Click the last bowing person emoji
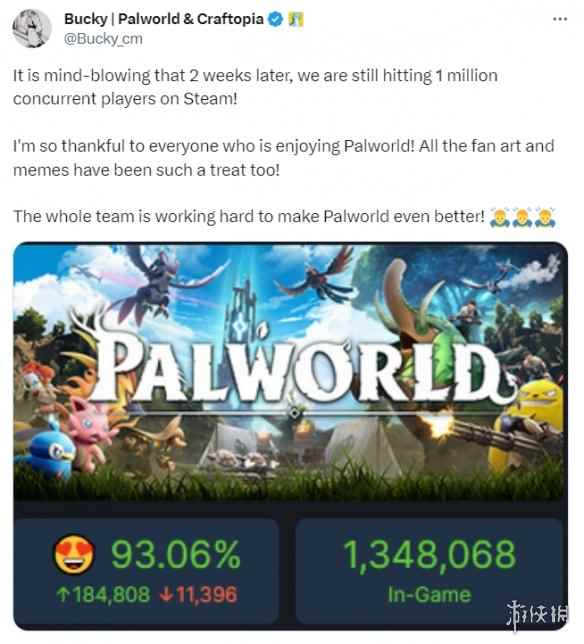 click(x=546, y=218)
